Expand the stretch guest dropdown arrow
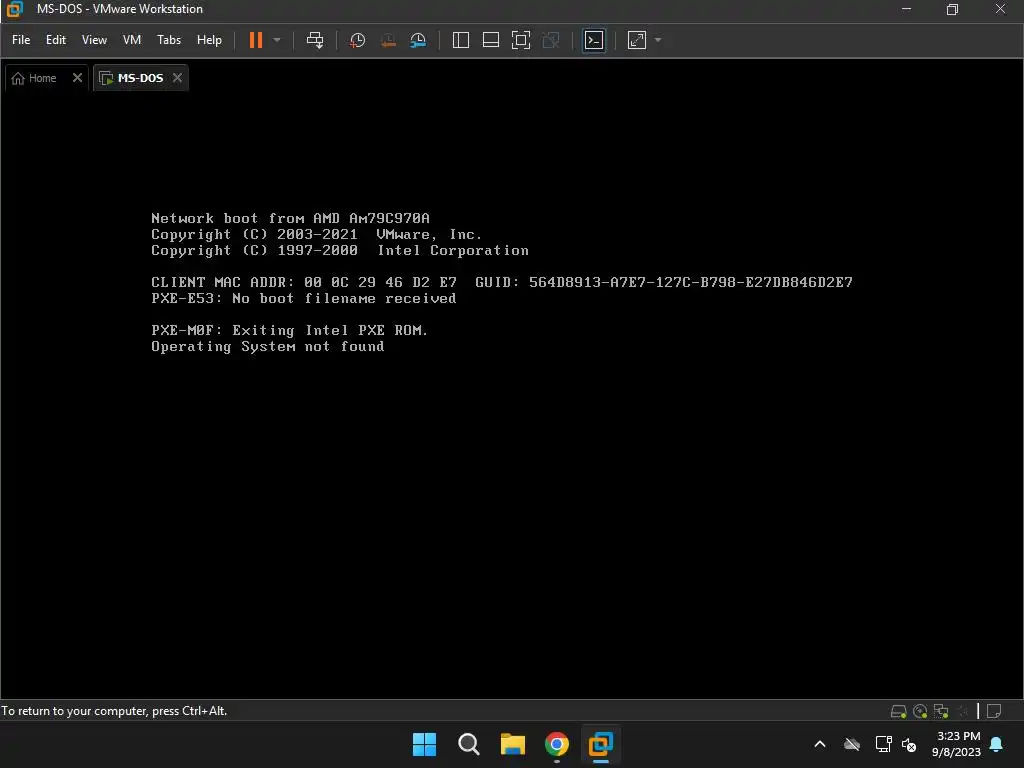Image resolution: width=1024 pixels, height=768 pixels. 658,40
